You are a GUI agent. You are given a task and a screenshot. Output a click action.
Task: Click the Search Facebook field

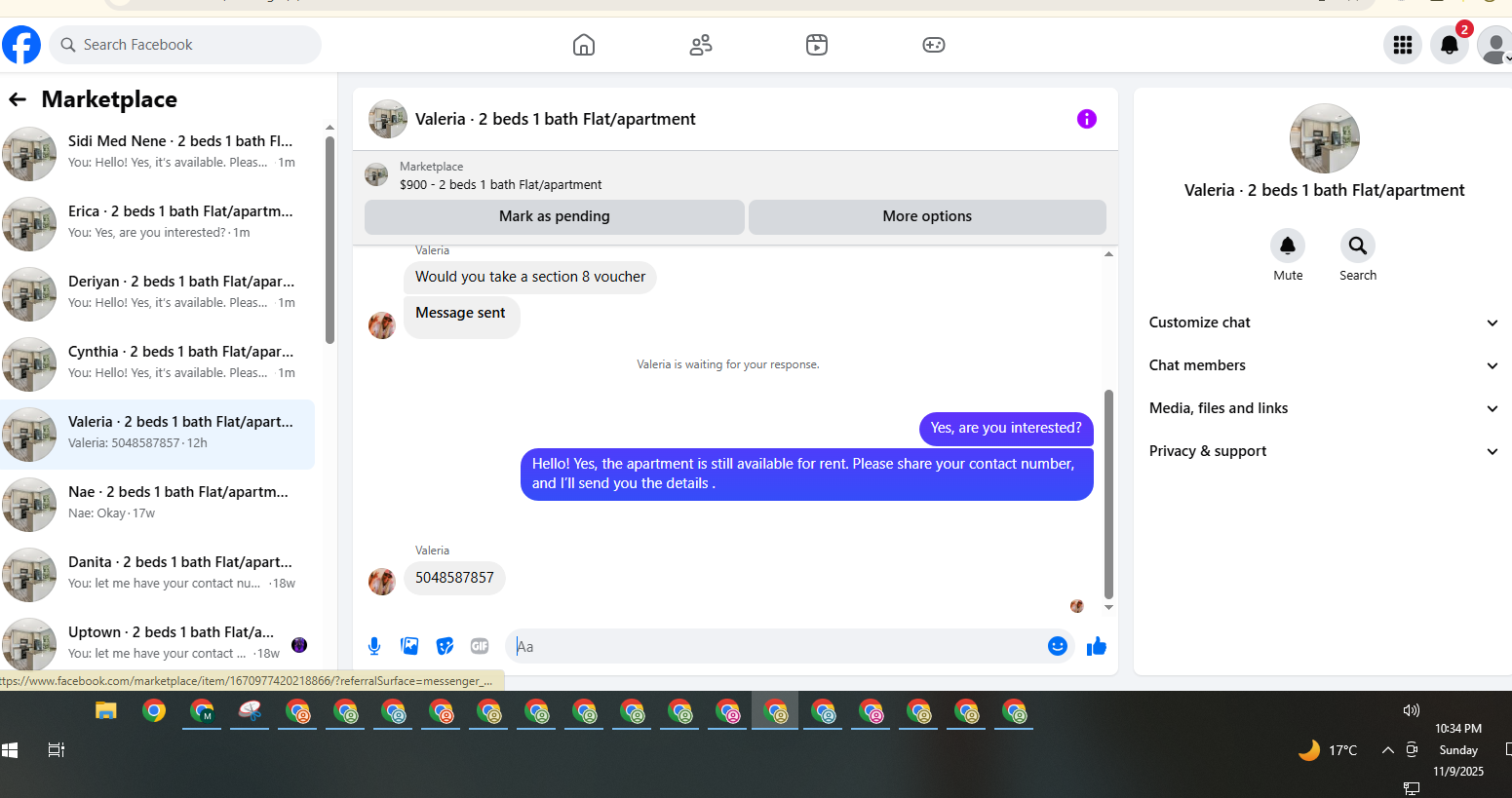(185, 45)
